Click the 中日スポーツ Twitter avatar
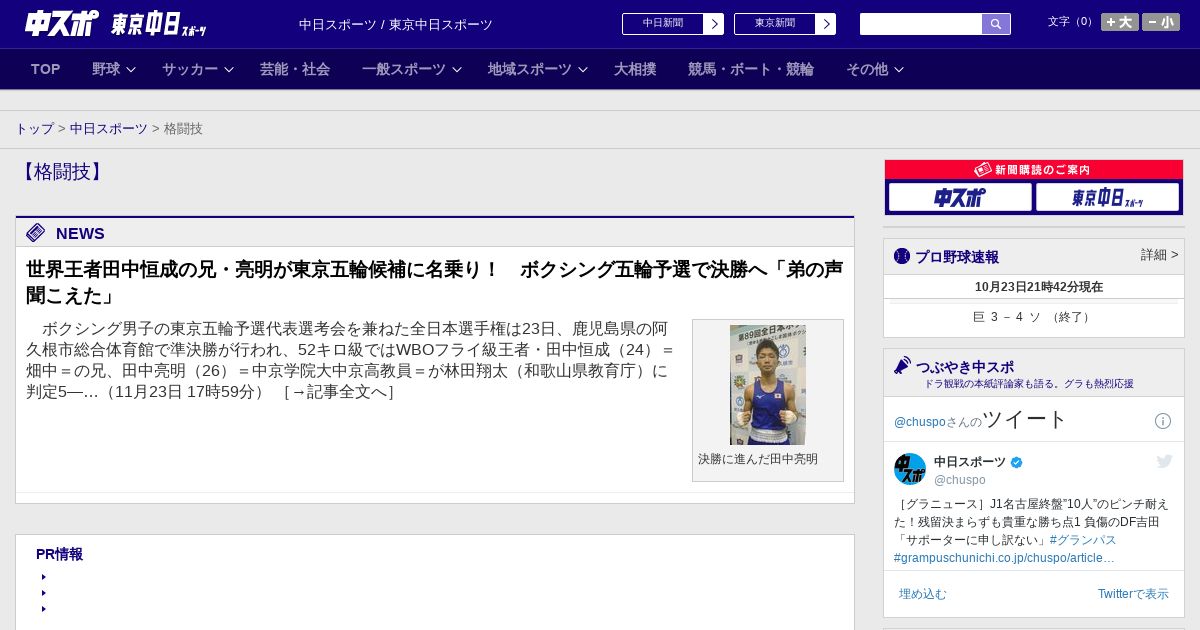Viewport: 1200px width, 630px height. (x=910, y=469)
